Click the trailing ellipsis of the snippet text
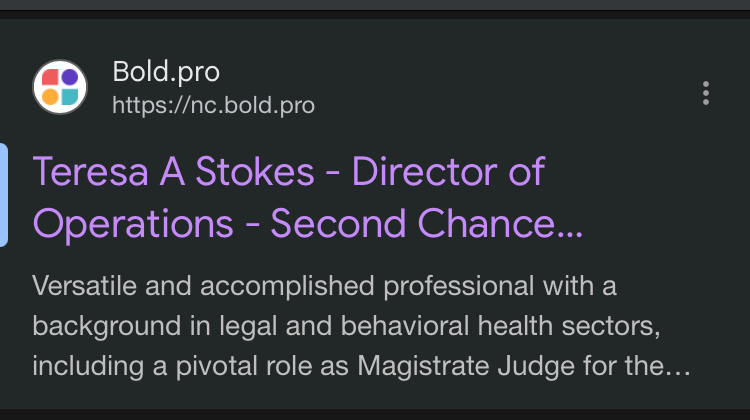750x420 pixels. [x=680, y=367]
